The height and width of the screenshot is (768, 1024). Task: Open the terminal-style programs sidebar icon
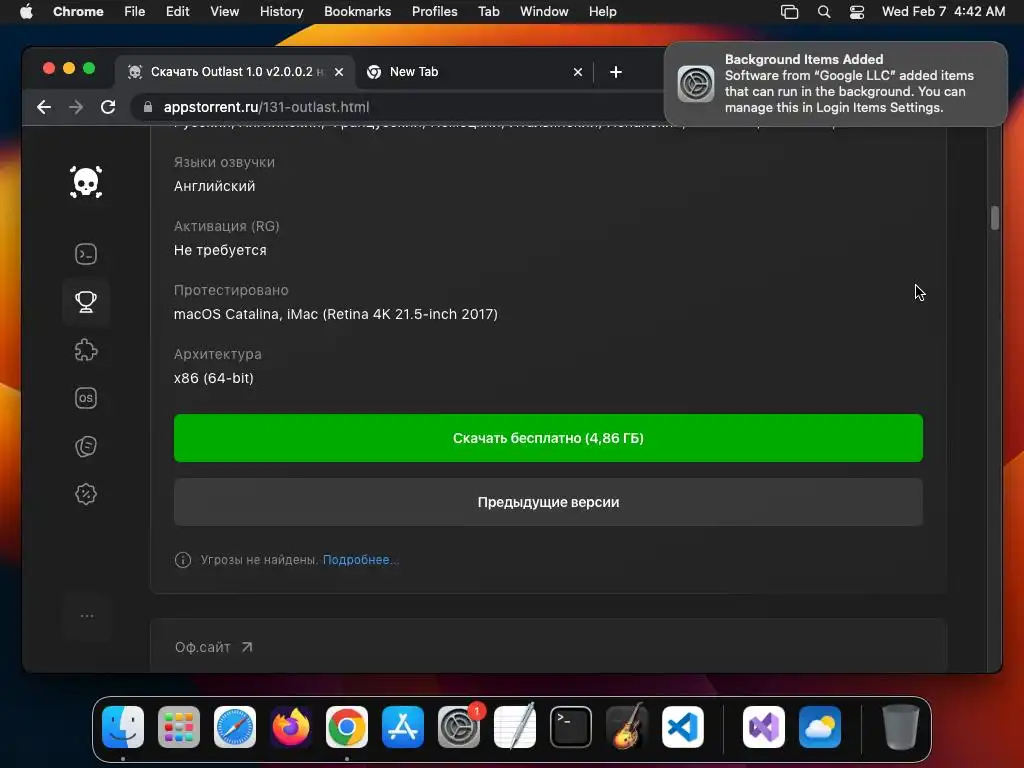(x=86, y=254)
